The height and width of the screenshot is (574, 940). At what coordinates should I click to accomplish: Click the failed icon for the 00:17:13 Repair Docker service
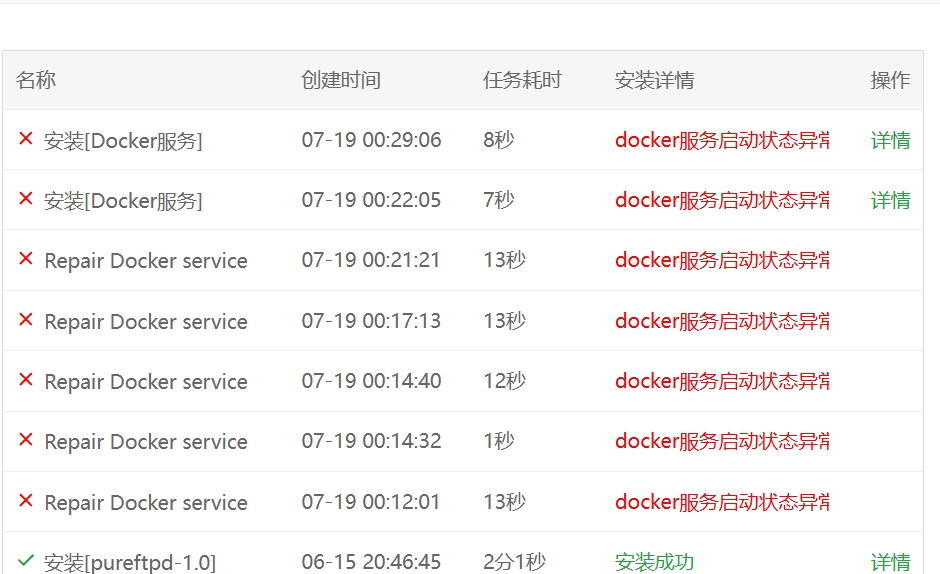click(x=26, y=320)
